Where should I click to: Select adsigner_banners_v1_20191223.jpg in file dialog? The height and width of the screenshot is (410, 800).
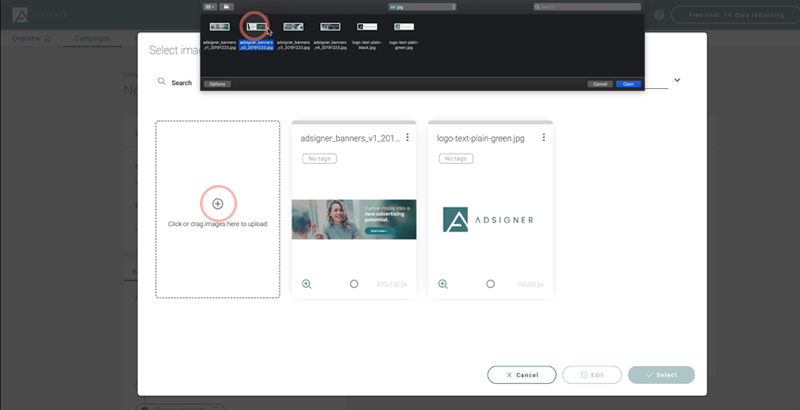coord(219,35)
